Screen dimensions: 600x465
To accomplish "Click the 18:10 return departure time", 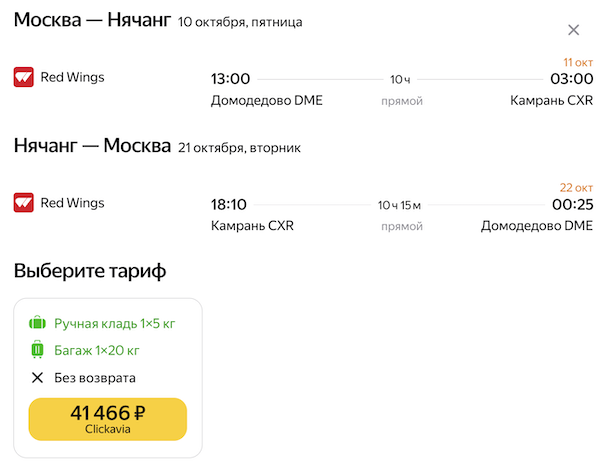I will tap(229, 205).
